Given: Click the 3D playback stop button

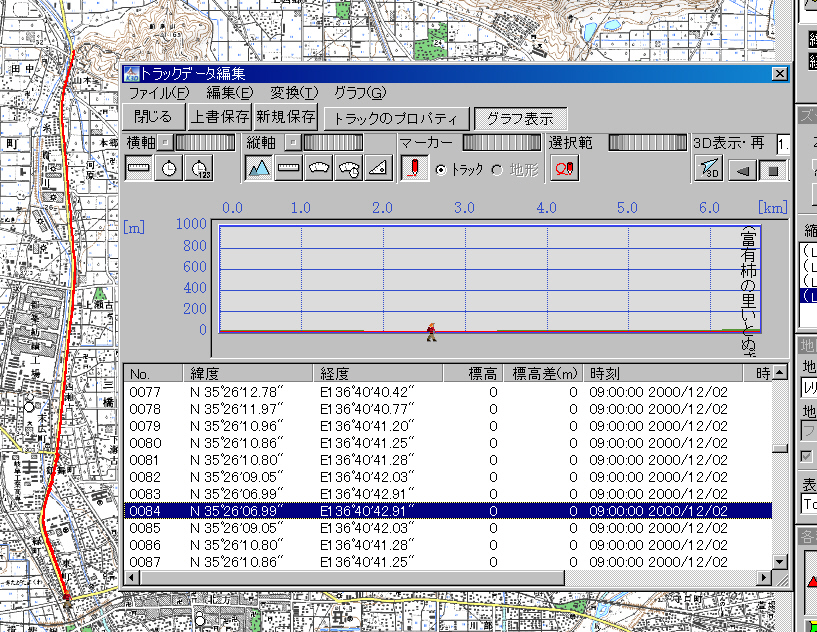Looking at the screenshot, I should pos(772,170).
